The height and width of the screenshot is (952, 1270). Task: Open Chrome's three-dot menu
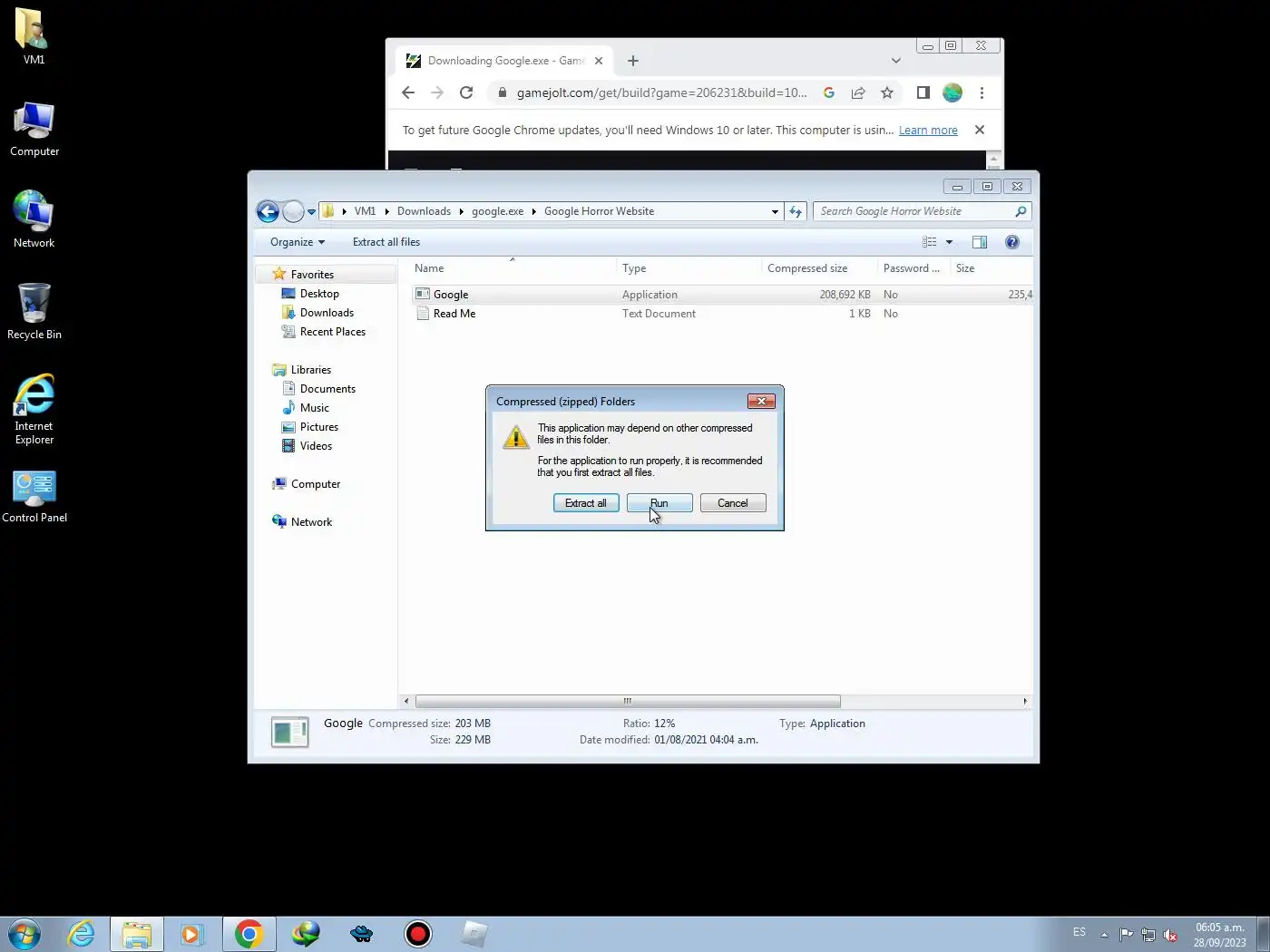click(982, 92)
